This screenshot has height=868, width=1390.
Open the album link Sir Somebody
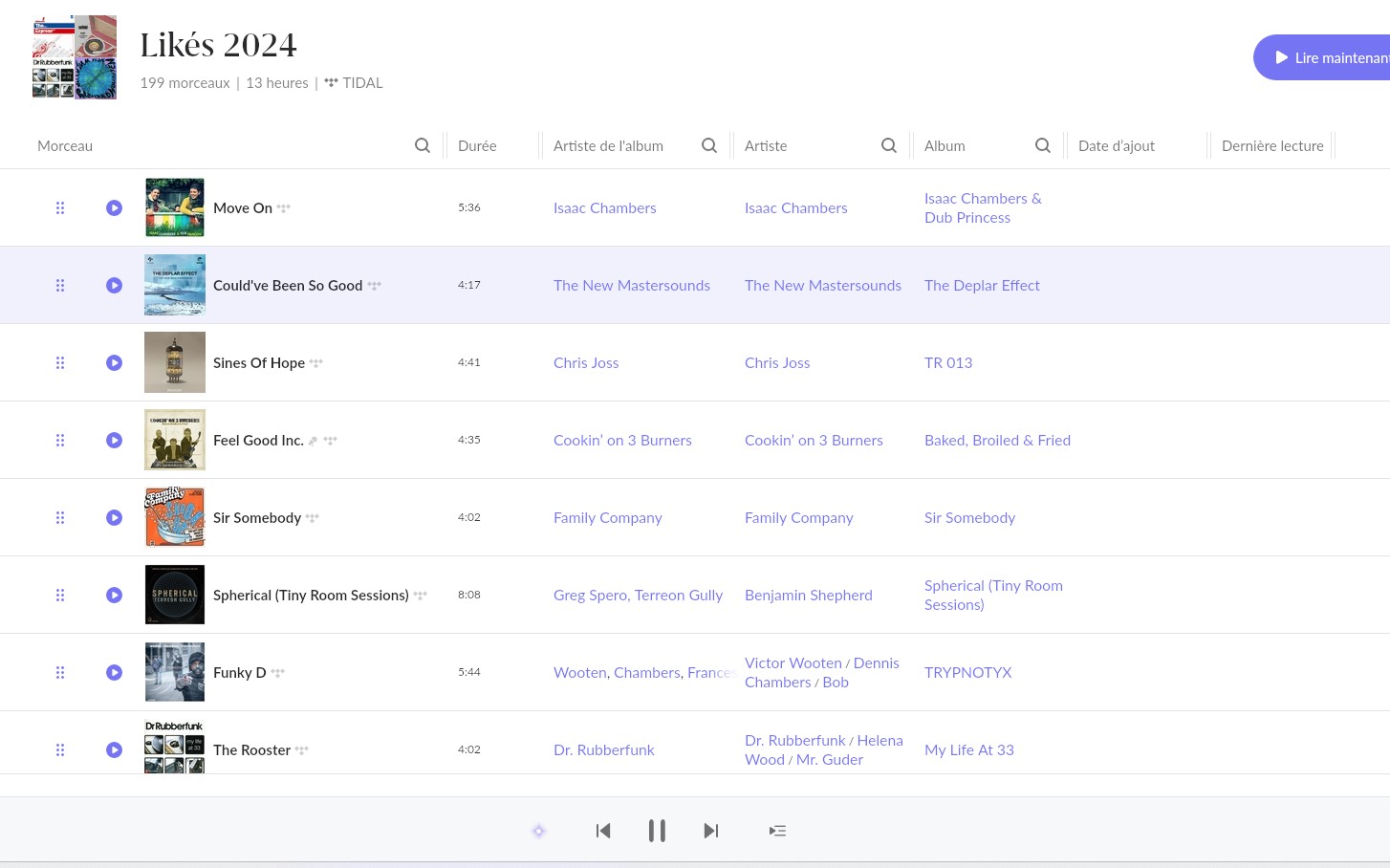969,517
